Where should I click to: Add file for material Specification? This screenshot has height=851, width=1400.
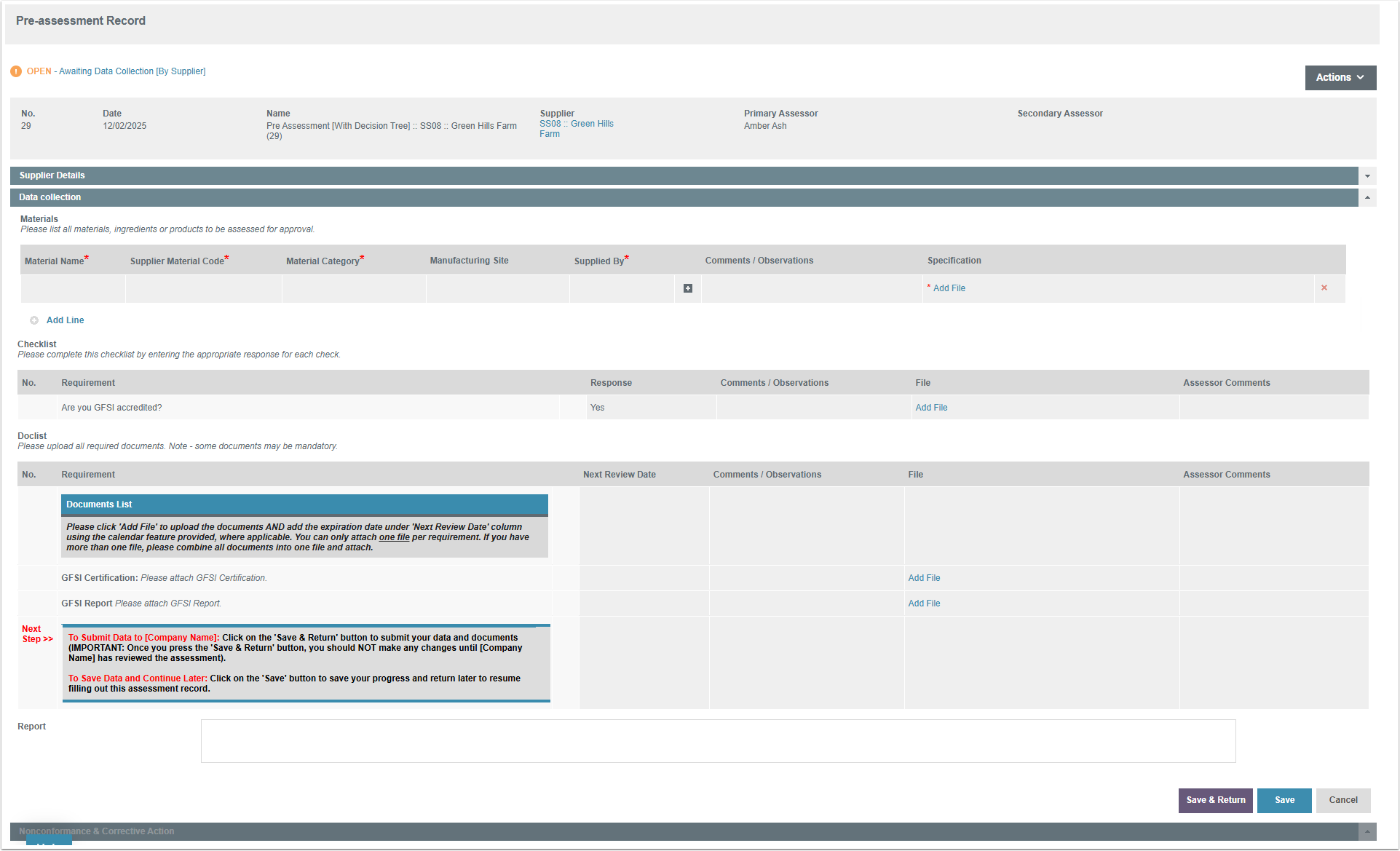pos(949,288)
